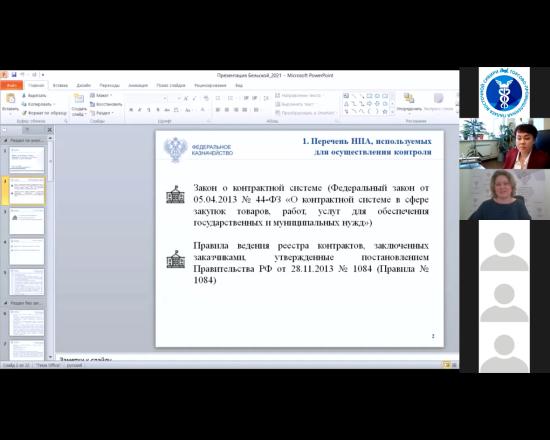This screenshot has width=550, height=440.
Task: Switch to the Transitions (Переходы) tab
Action: pyautogui.click(x=109, y=85)
